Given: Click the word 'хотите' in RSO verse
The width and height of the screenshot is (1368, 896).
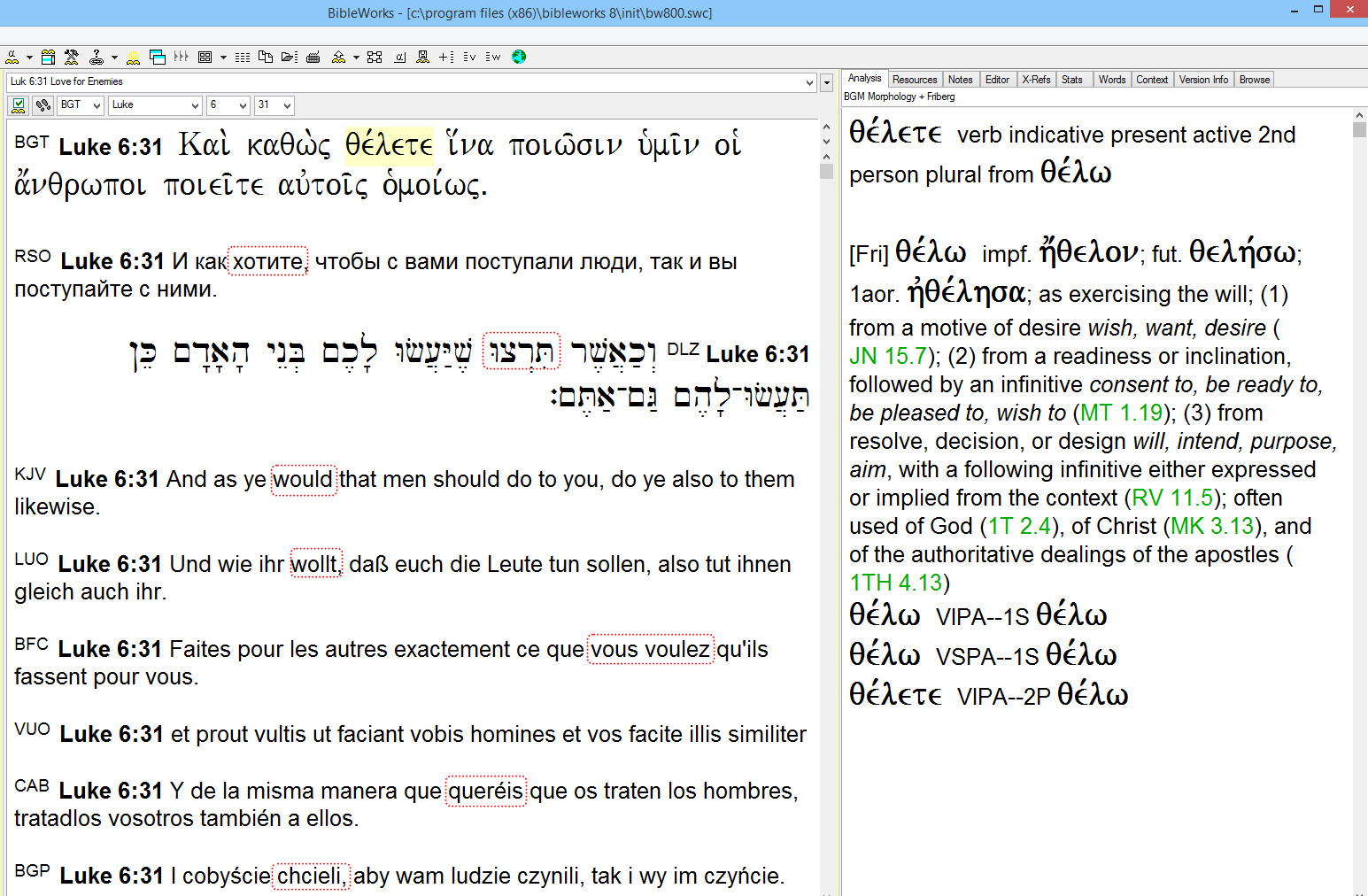Looking at the screenshot, I should pyautogui.click(x=267, y=262).
